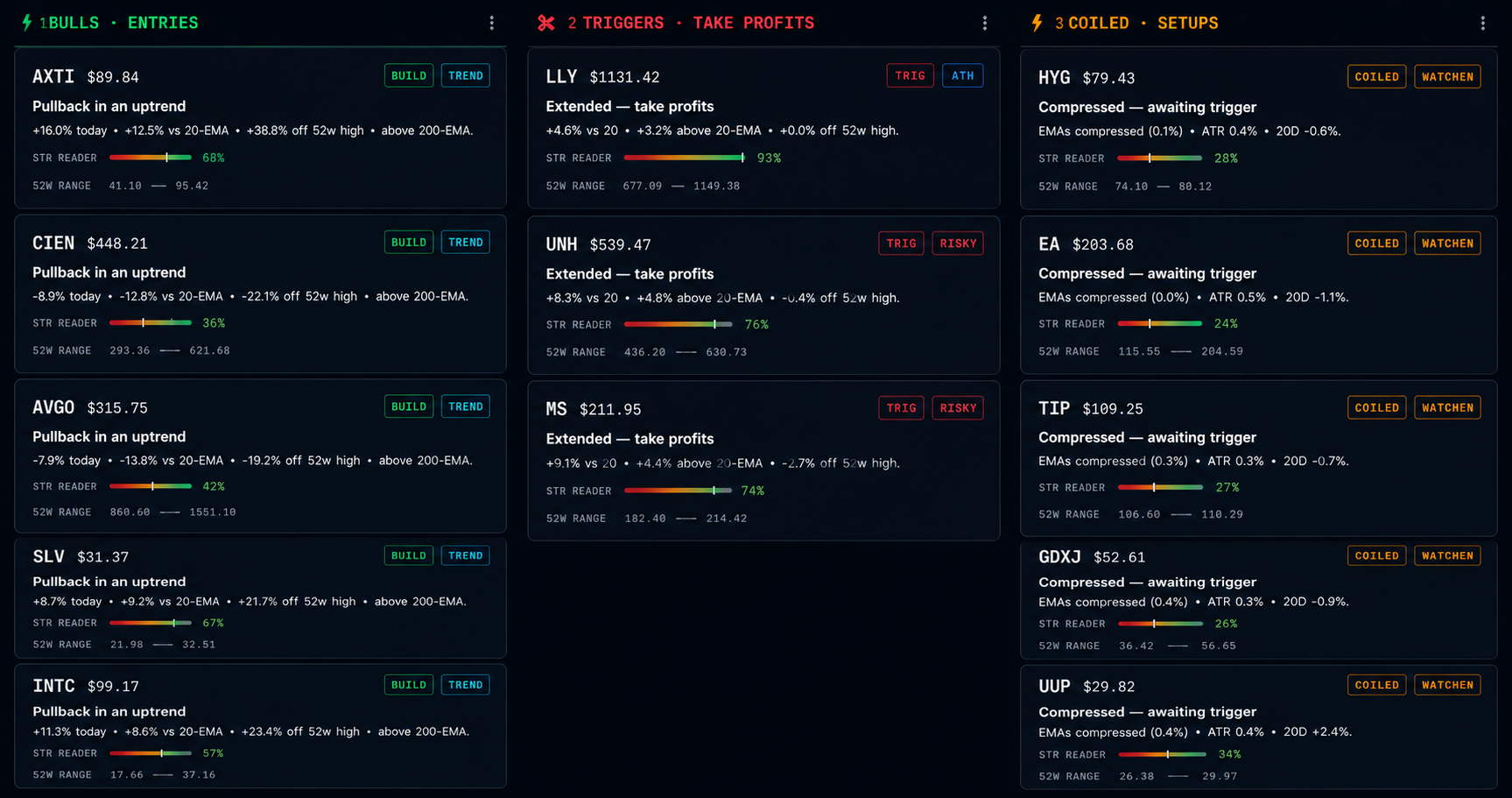Click 52W range 860.60 — 1551.10 on AVGO
Screen dimensions: 1512x798
(172, 512)
